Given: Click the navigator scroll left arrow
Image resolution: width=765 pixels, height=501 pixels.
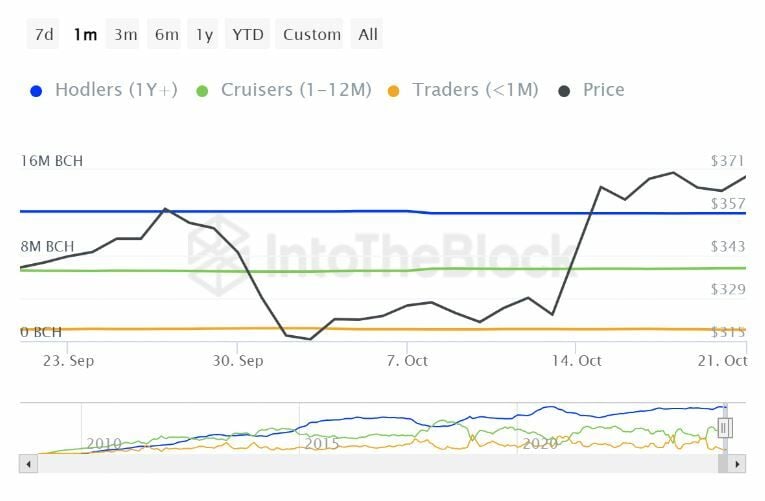Looking at the screenshot, I should tap(28, 464).
